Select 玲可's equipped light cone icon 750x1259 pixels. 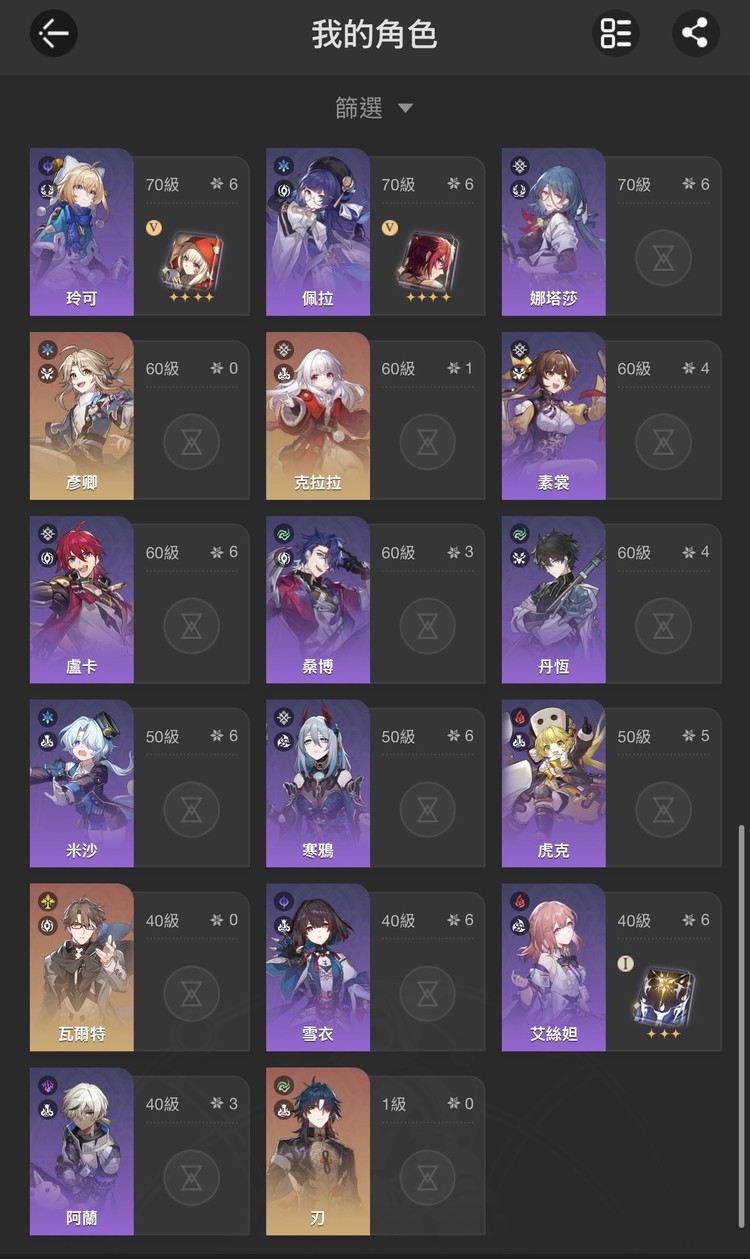coord(191,260)
